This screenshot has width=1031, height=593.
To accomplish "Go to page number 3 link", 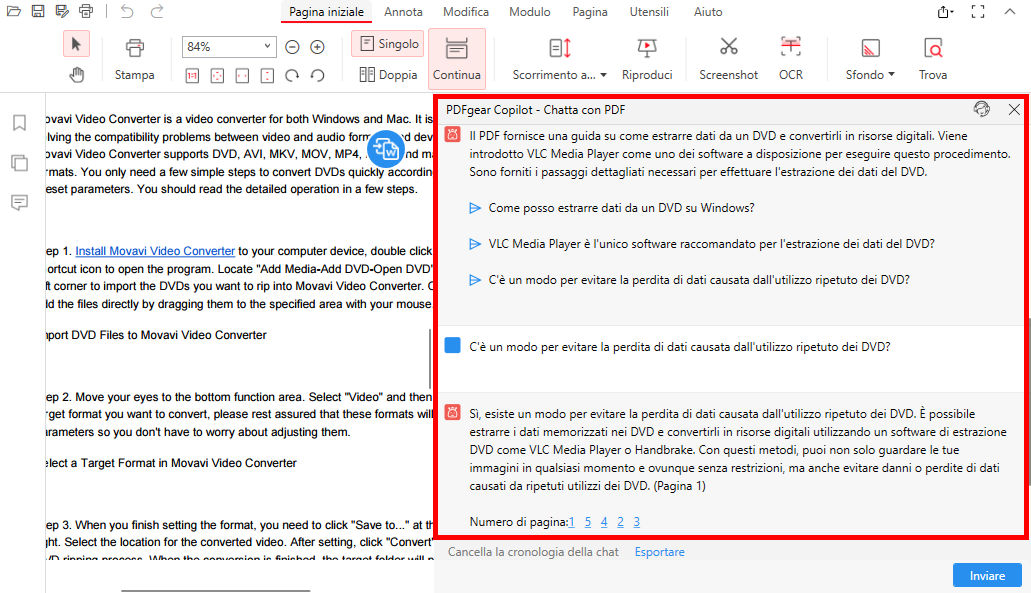I will [x=636, y=522].
